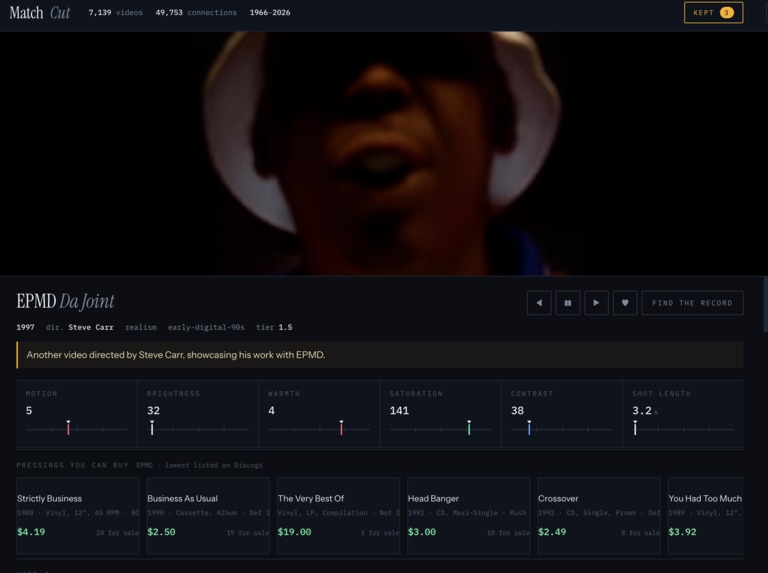Click the 'tier 1.5' label
Screen dimensions: 768x573
(274, 327)
